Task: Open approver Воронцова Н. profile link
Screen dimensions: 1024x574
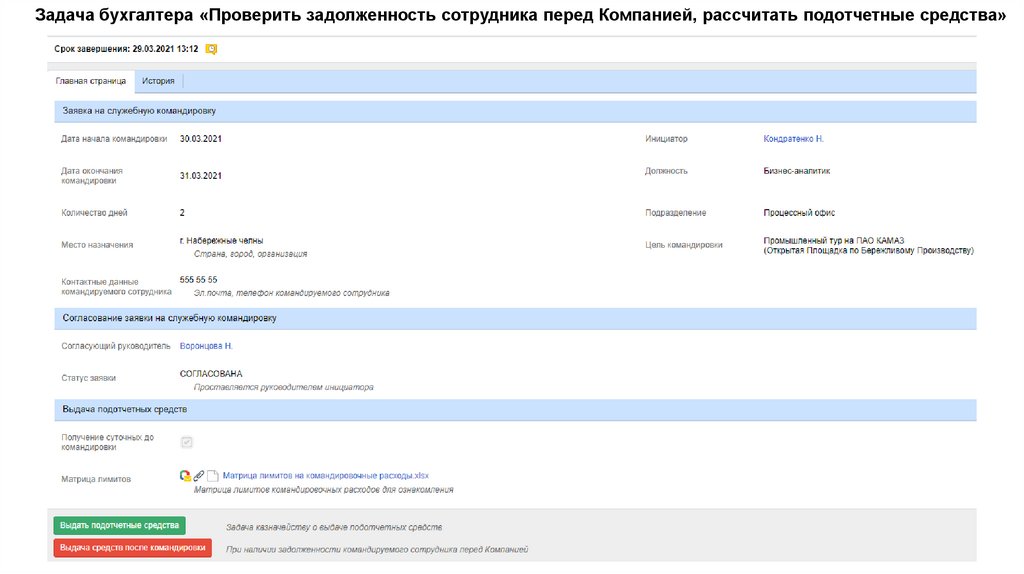Action: (206, 346)
